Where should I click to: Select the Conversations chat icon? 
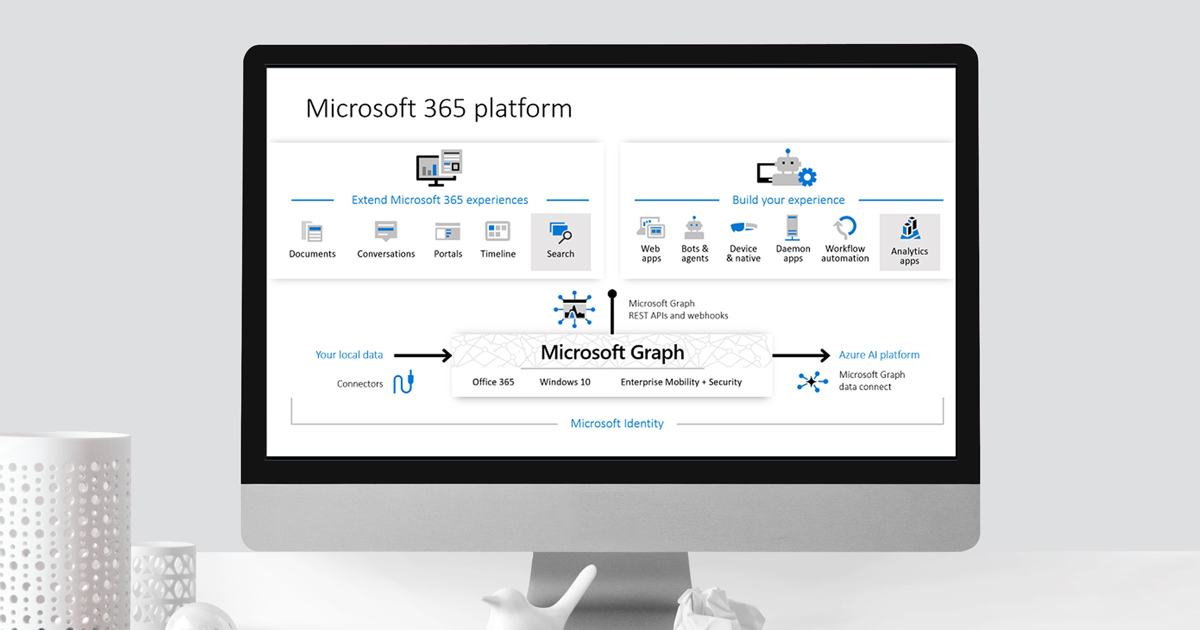(x=386, y=232)
